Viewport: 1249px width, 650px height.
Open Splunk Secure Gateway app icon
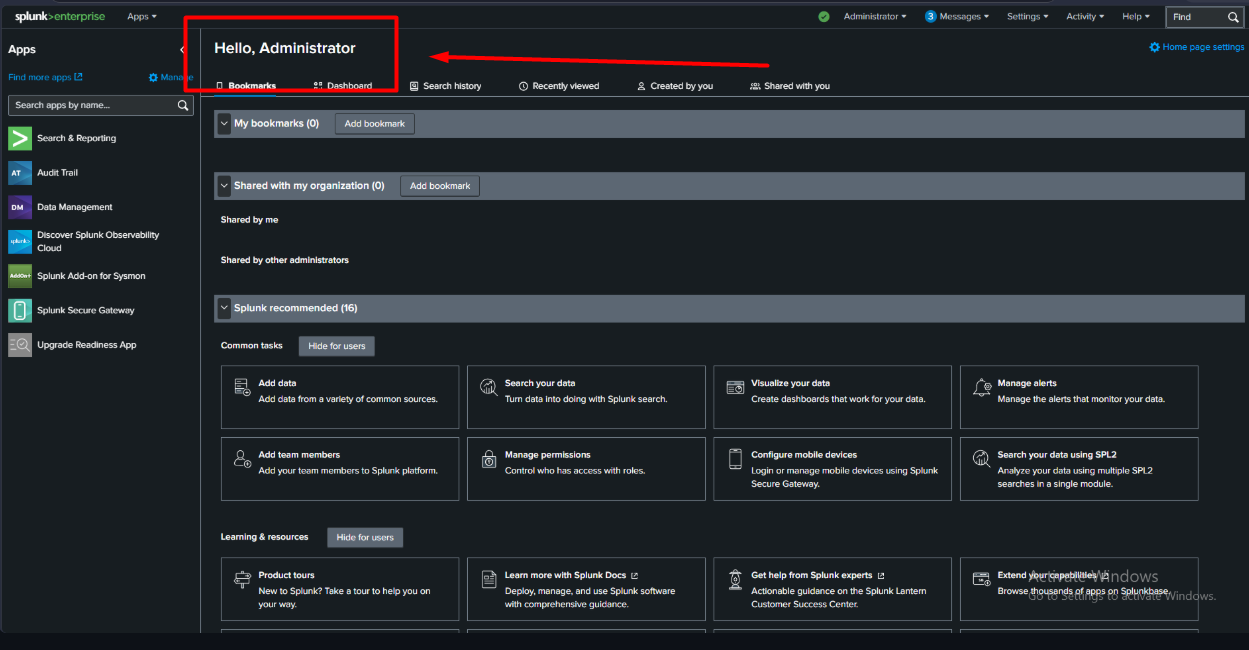coord(20,310)
